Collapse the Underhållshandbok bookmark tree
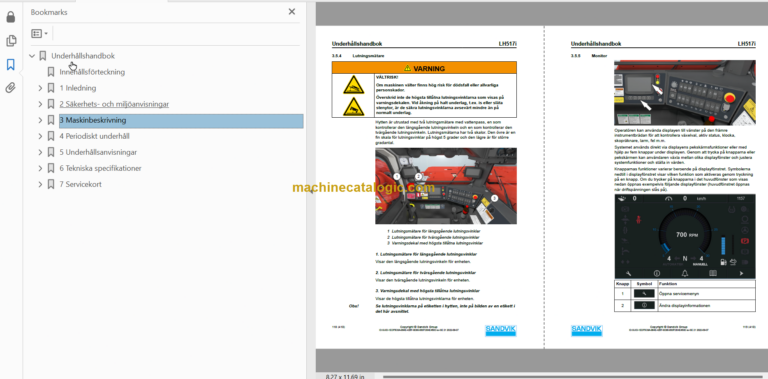The height and width of the screenshot is (379, 768). (x=32, y=56)
